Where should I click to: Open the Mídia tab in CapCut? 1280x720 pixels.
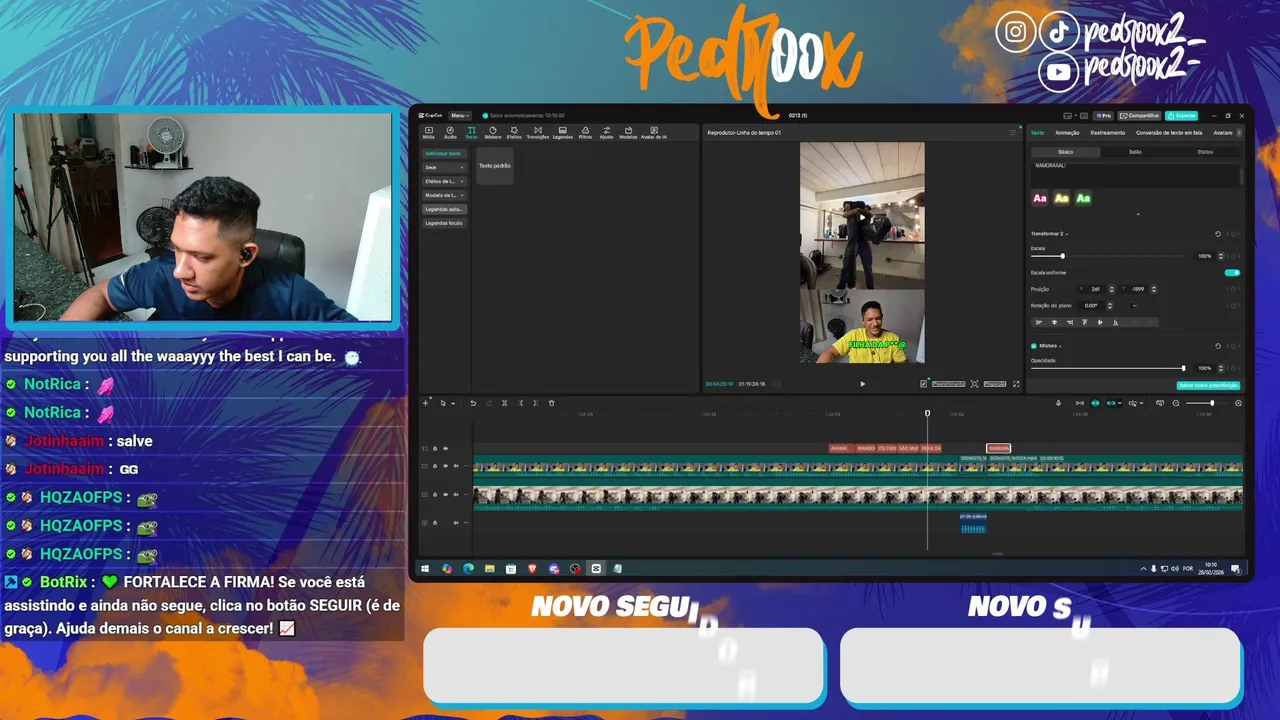click(429, 132)
